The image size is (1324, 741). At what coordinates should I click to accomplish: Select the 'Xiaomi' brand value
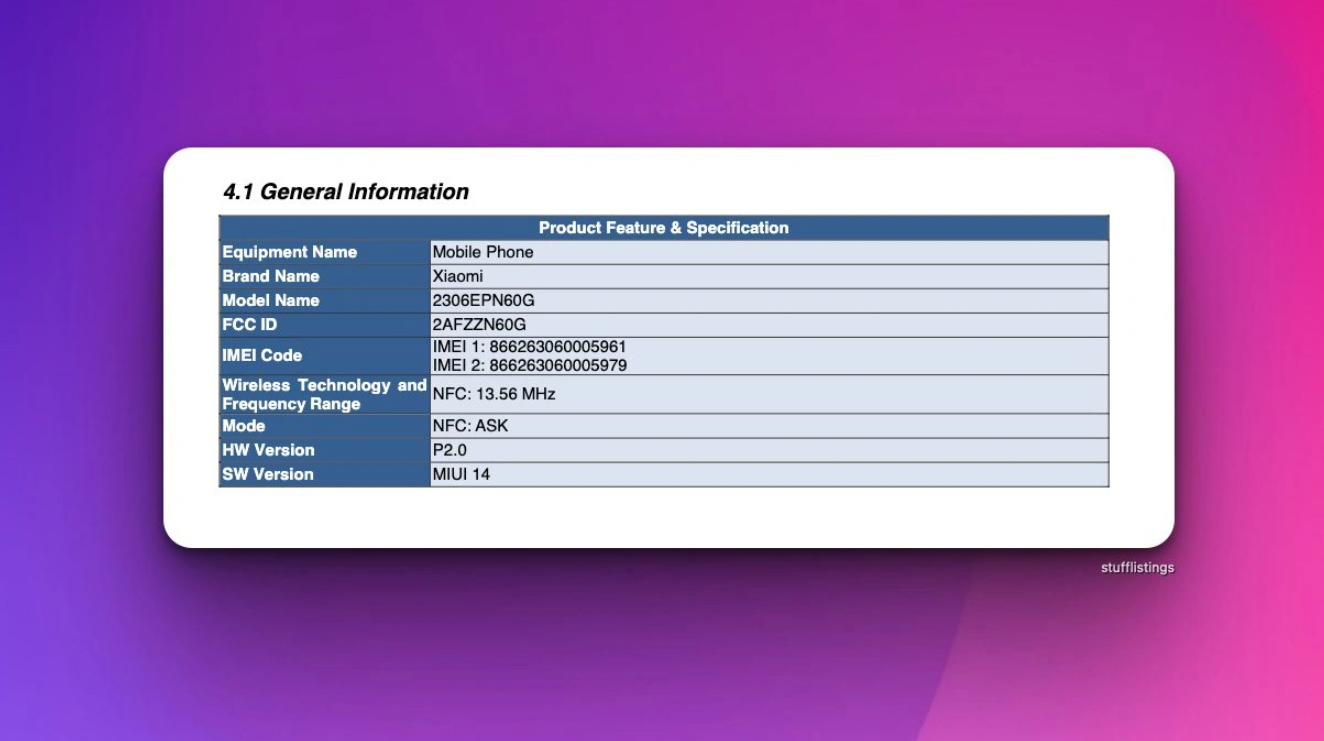coord(457,276)
